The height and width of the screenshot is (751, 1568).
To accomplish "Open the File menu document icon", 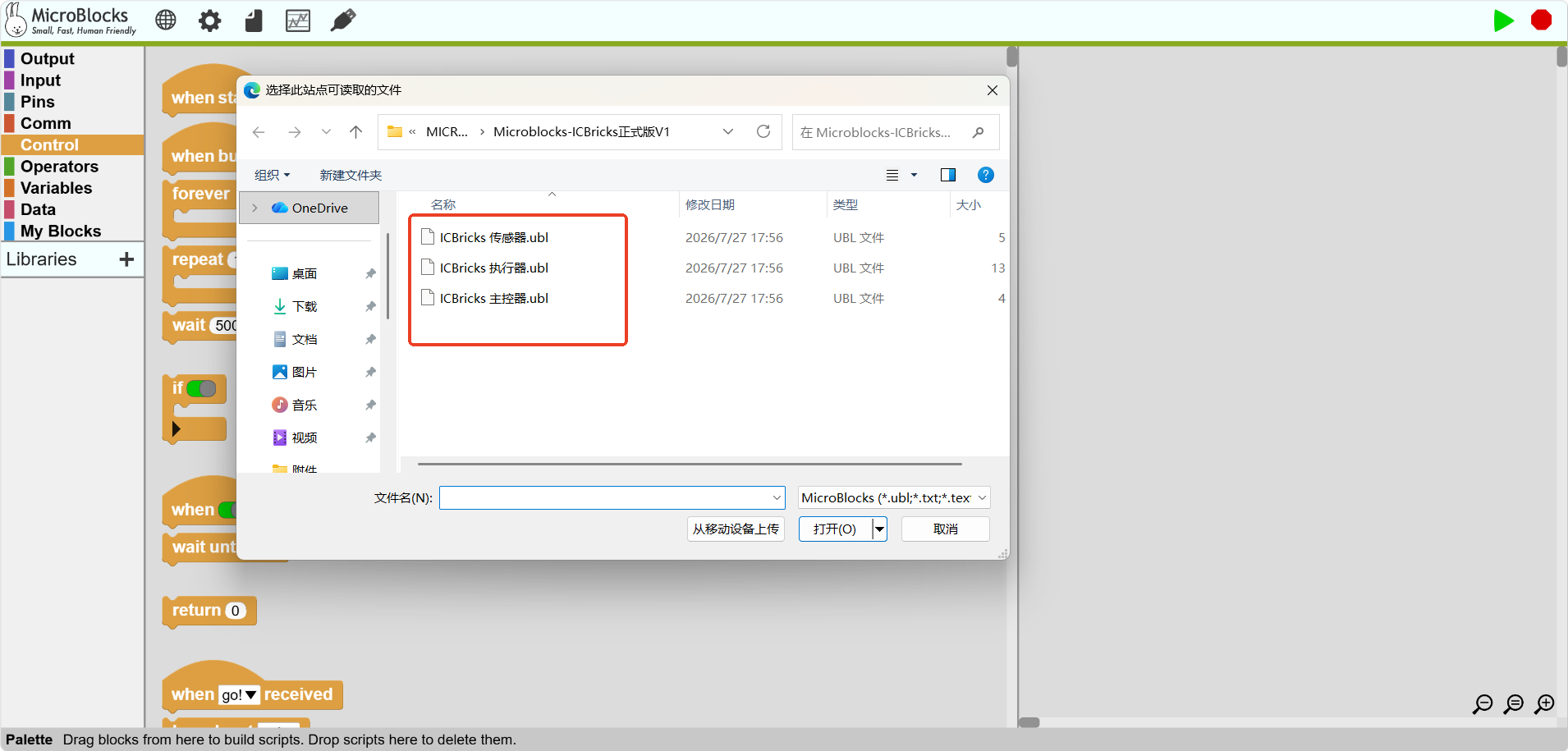I will coord(254,21).
